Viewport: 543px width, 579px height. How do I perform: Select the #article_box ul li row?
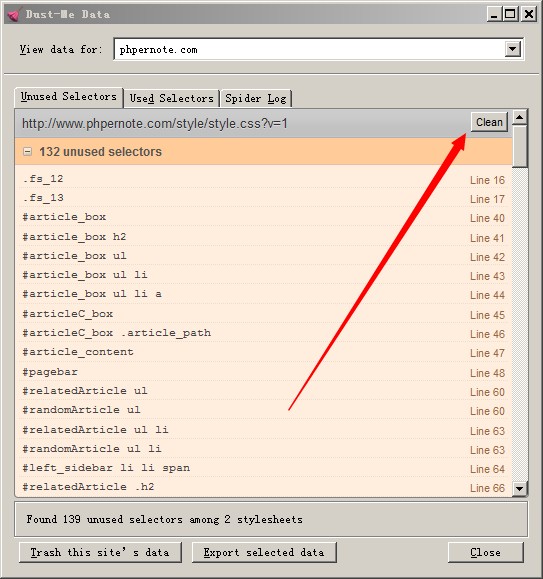(264, 275)
